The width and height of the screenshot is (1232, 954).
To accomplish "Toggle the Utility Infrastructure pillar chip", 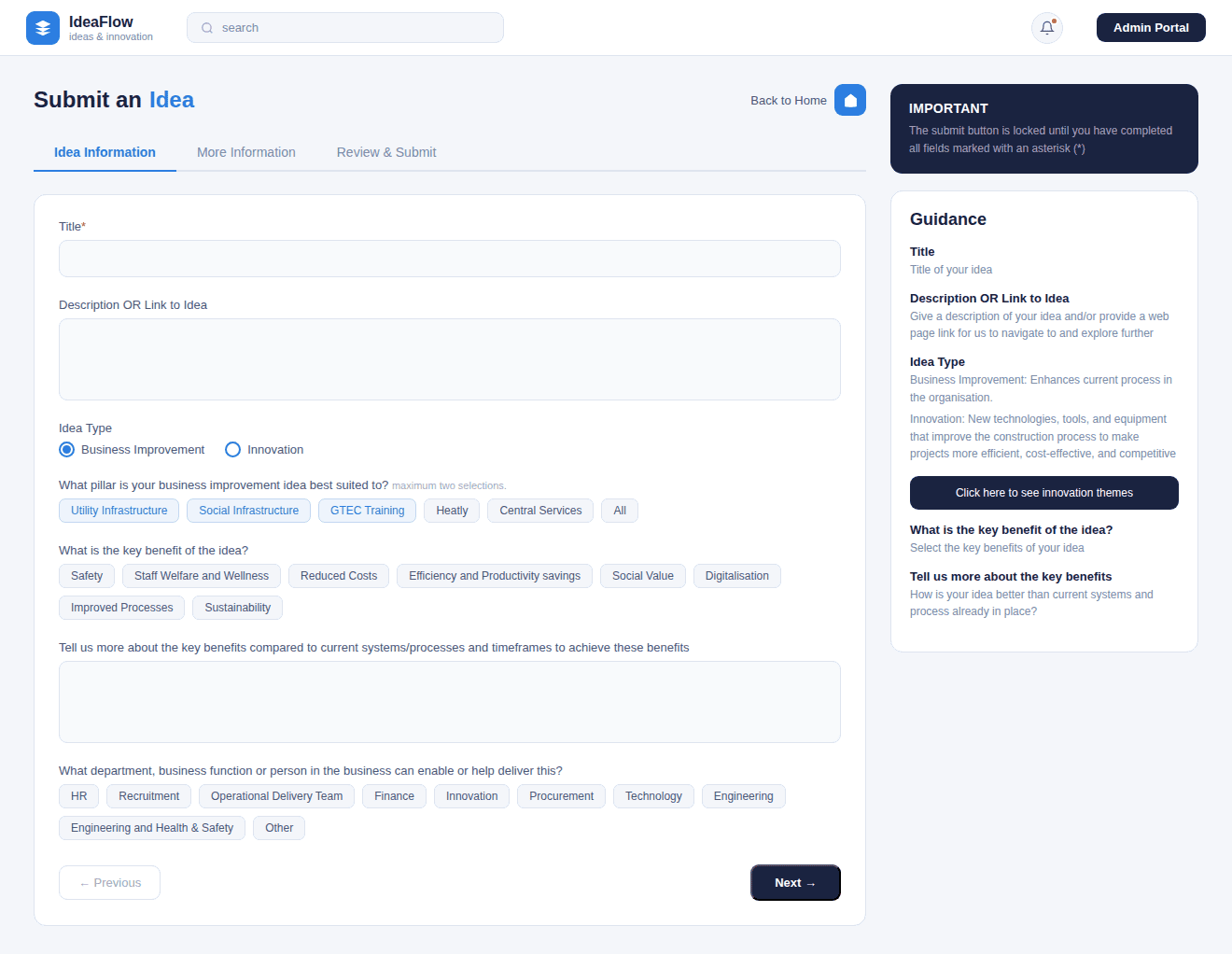I will (x=119, y=511).
